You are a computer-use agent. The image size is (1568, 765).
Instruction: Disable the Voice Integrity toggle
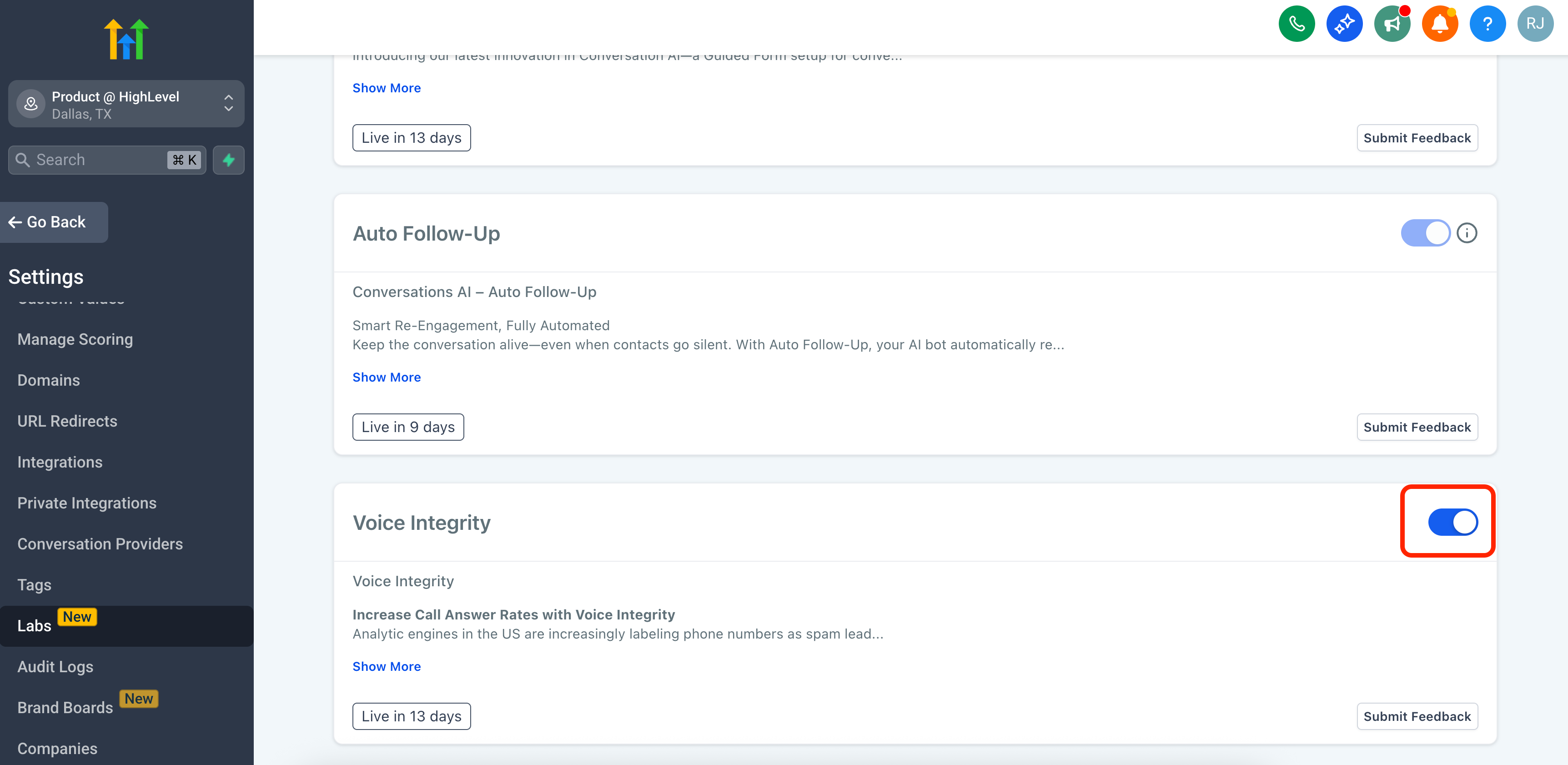coord(1453,522)
